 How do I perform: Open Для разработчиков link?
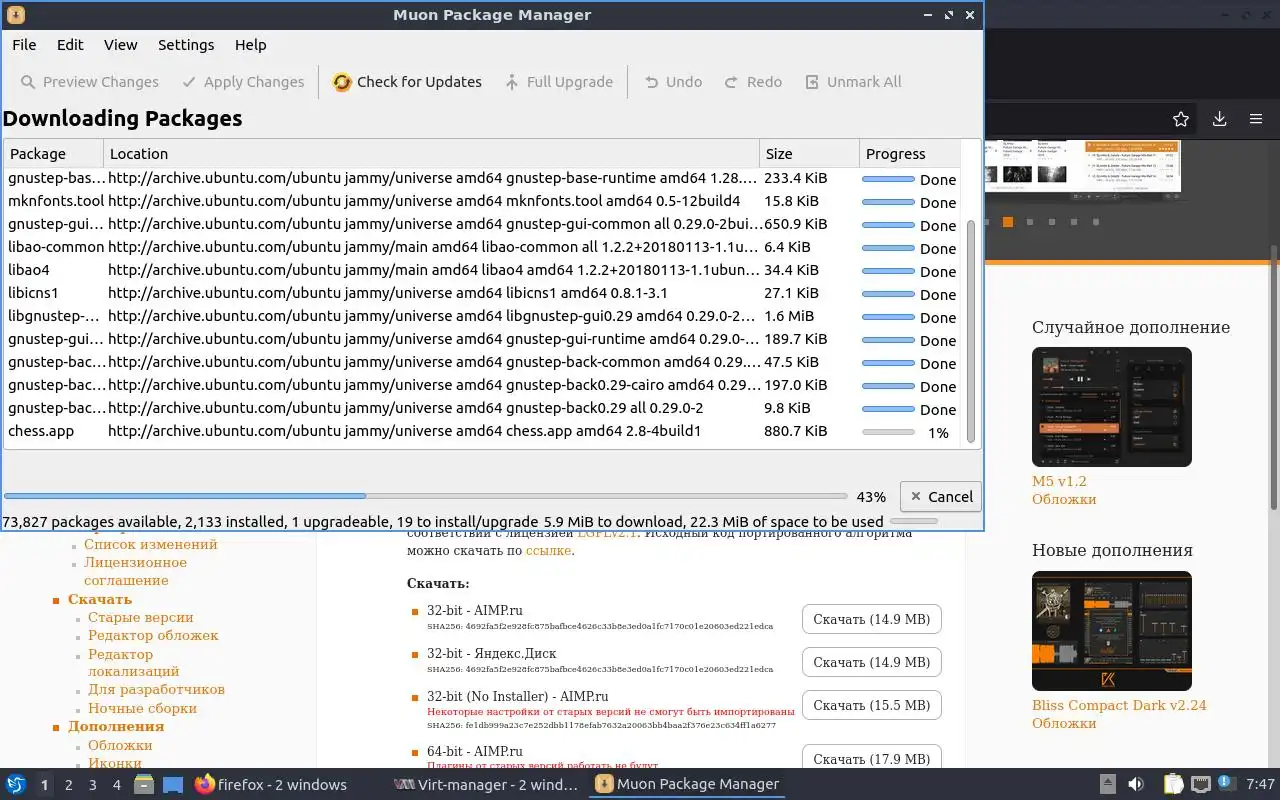pos(156,689)
